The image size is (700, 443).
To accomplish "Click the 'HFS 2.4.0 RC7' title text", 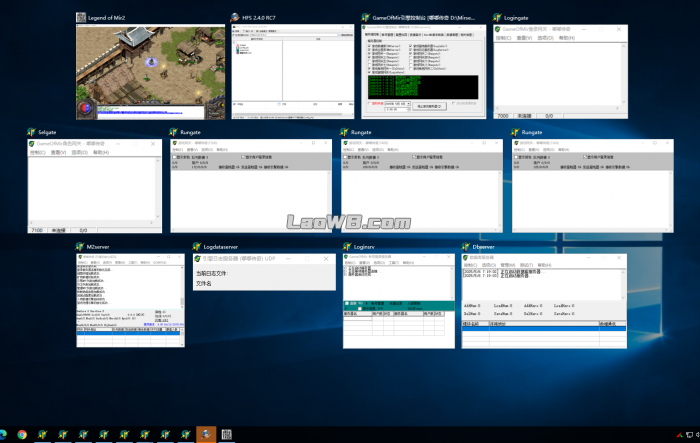I will pos(258,18).
